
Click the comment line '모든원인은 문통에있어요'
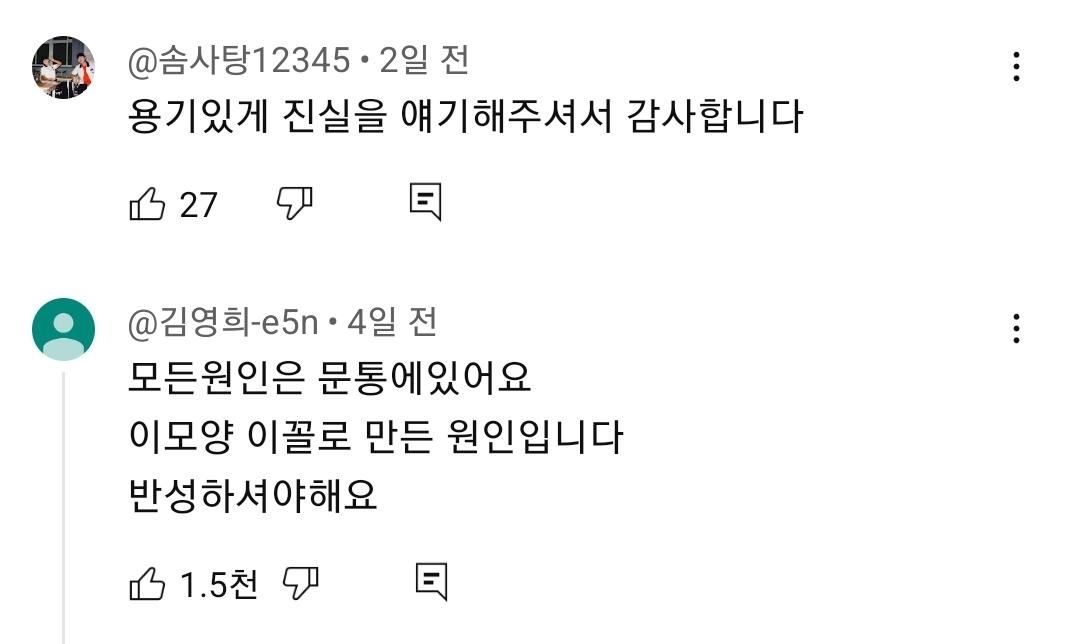329,379
